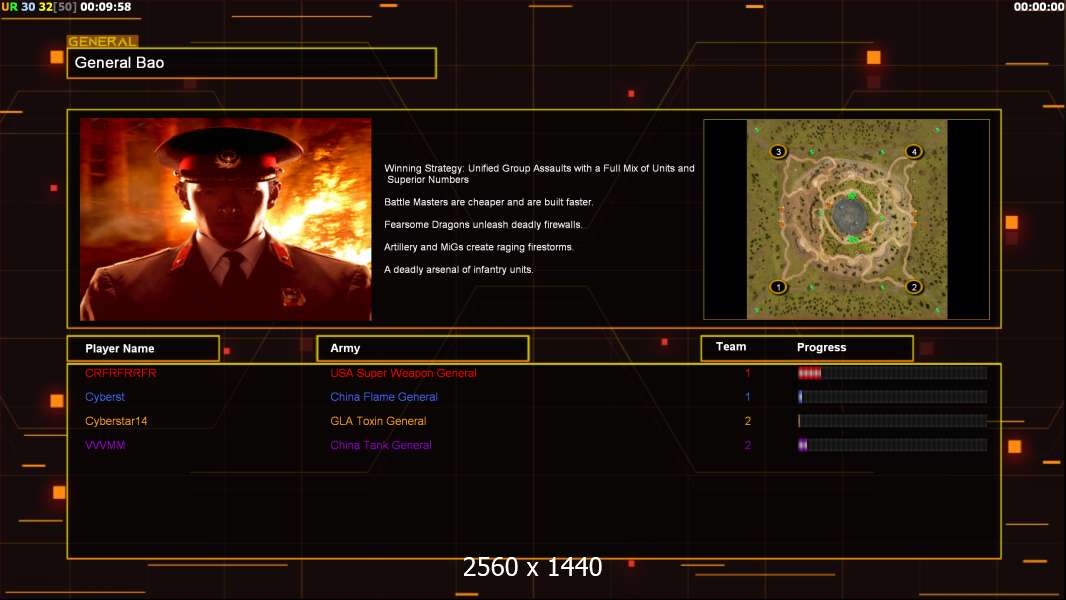Click the Winning Strategy description text

pyautogui.click(x=539, y=173)
